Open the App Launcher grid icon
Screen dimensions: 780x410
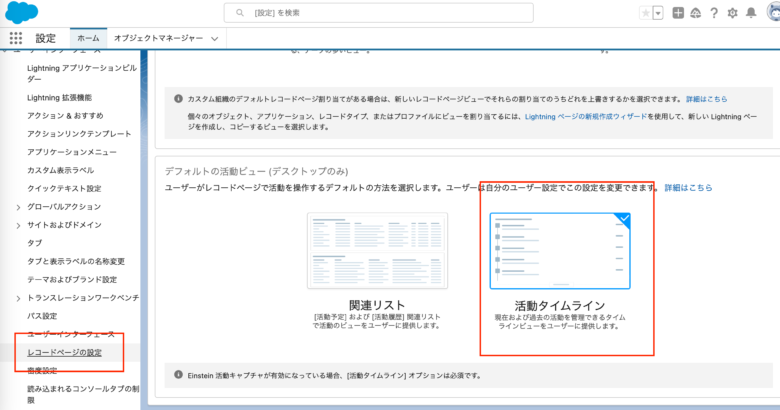16,38
